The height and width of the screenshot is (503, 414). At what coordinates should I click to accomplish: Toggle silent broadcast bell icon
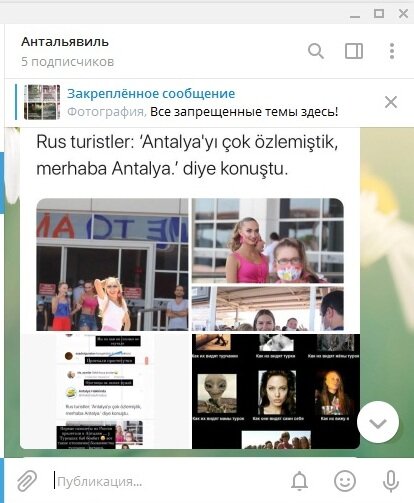(299, 481)
